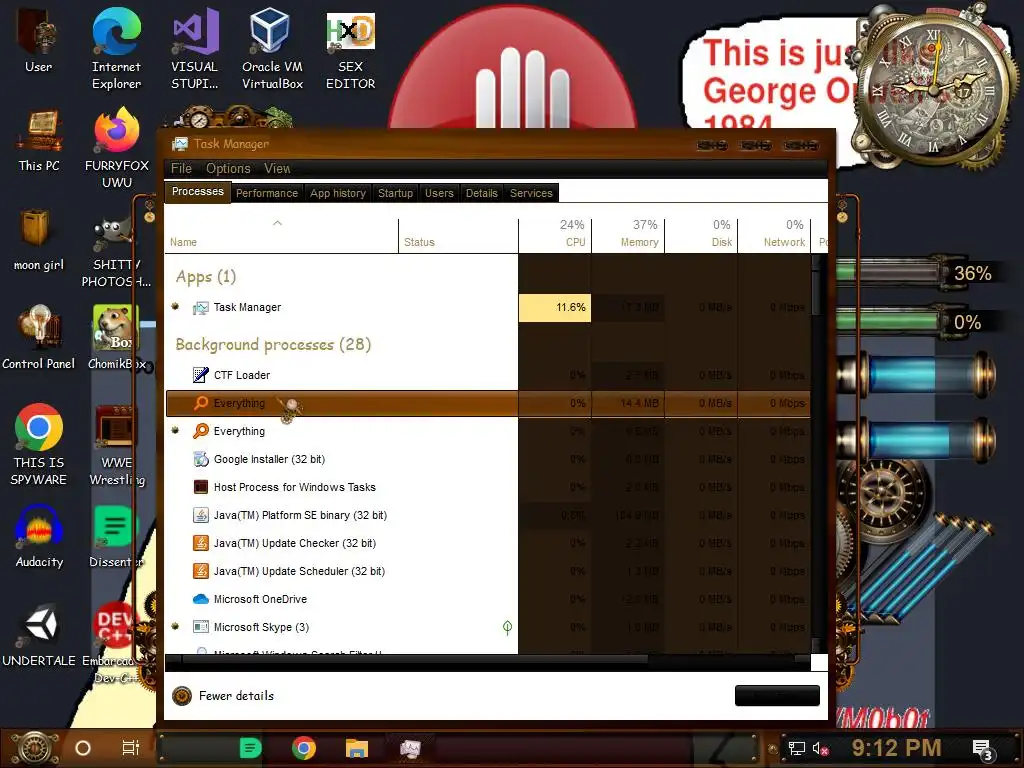Open the notification center icon

[x=983, y=750]
